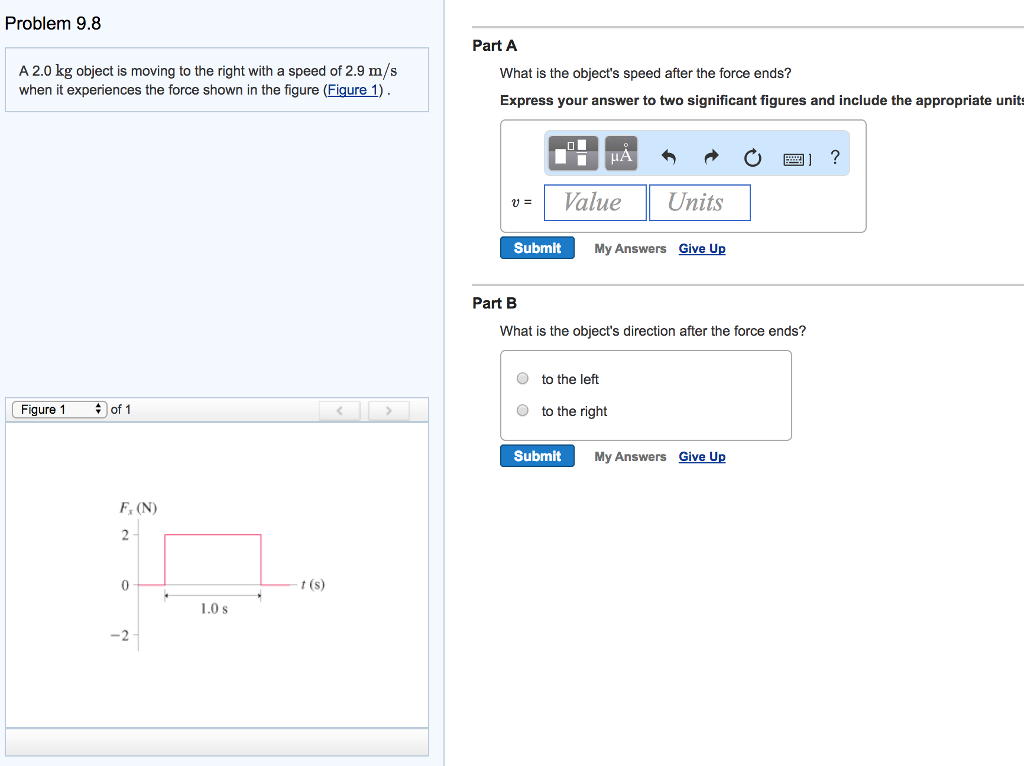Open the keyboard shortcuts icon
This screenshot has height=766, width=1024.
(794, 157)
